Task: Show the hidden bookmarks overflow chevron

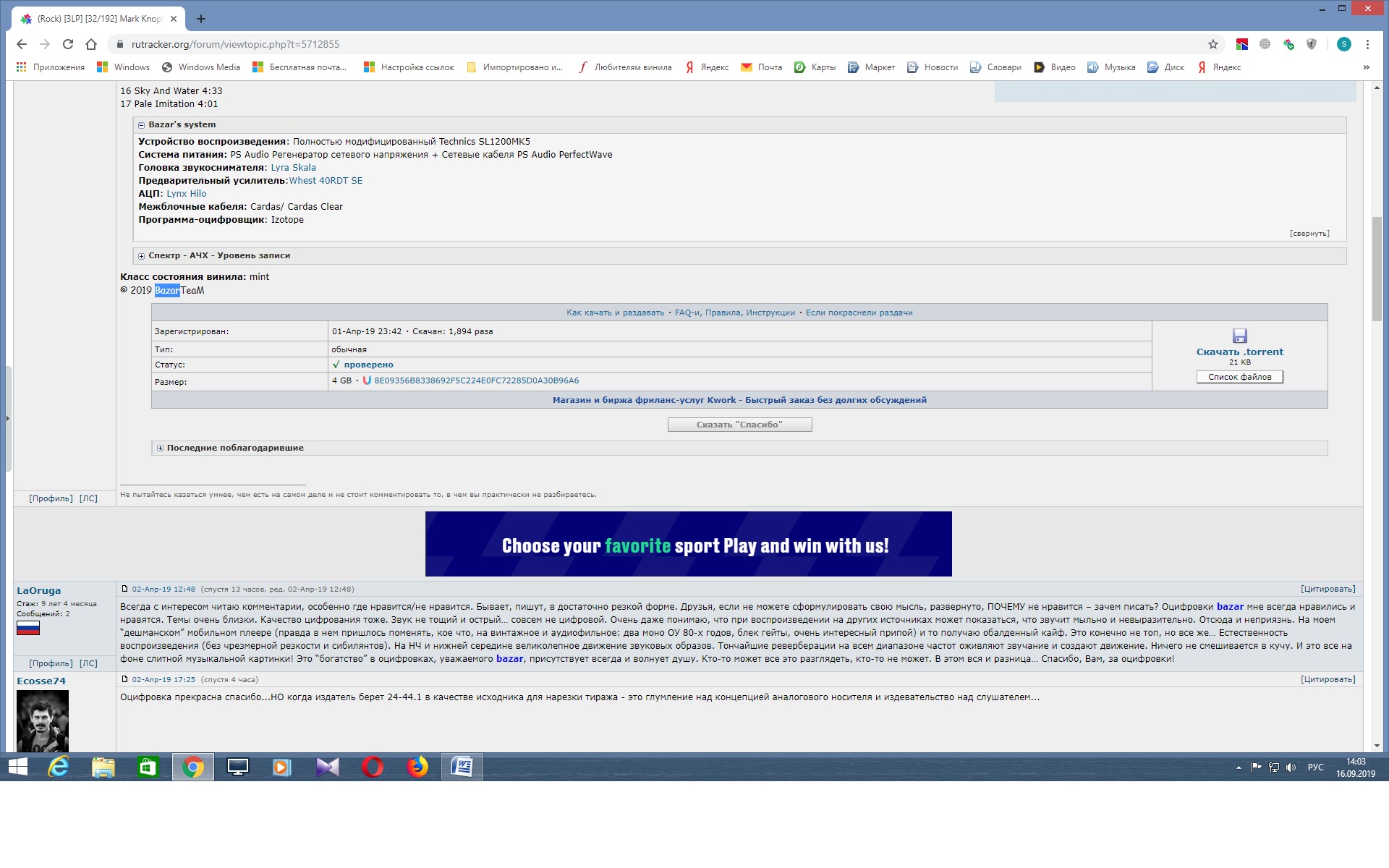Action: tap(1366, 67)
